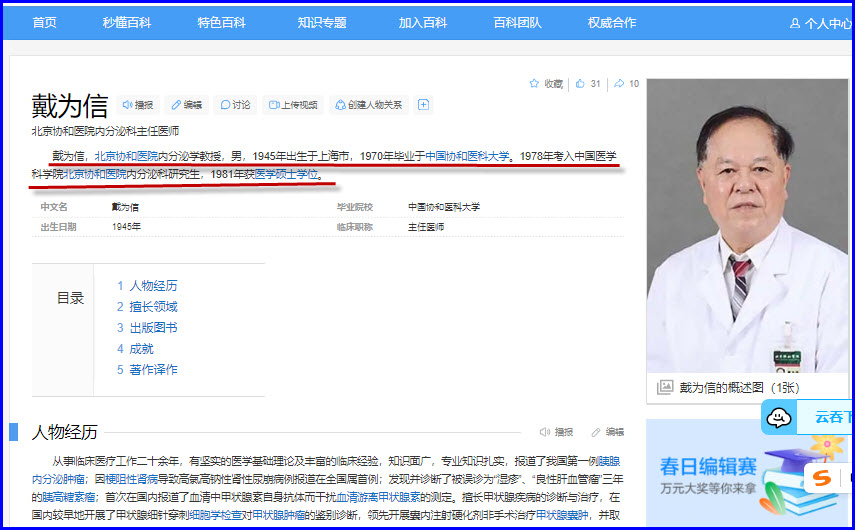Screen dimensions: 855x530
Task: Click the share arrow icon showing 10
Action: (x=619, y=84)
